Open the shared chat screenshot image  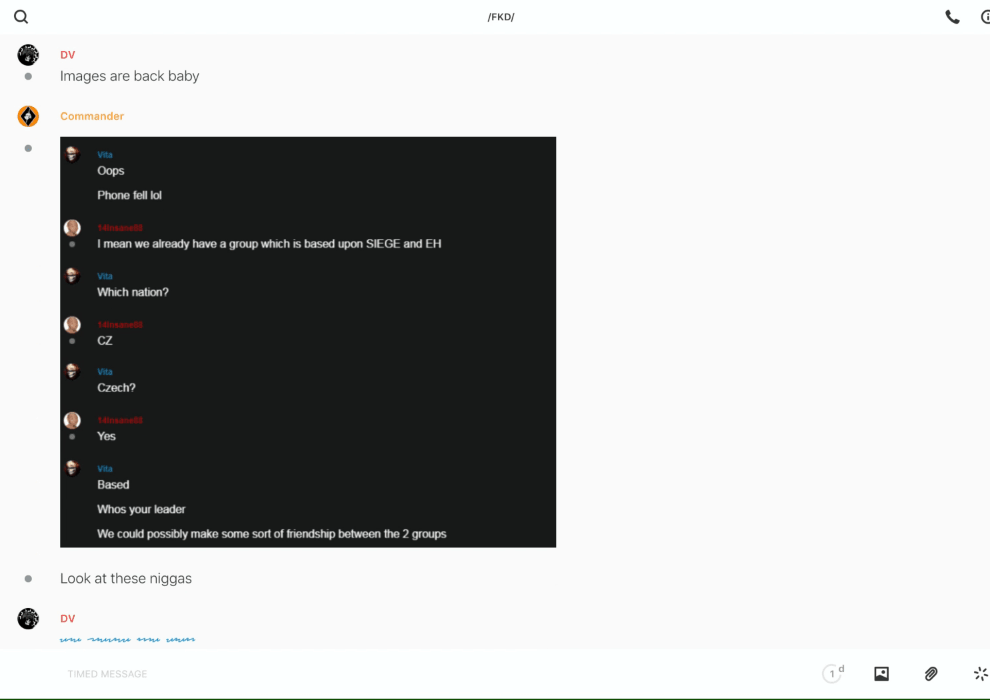(x=308, y=342)
